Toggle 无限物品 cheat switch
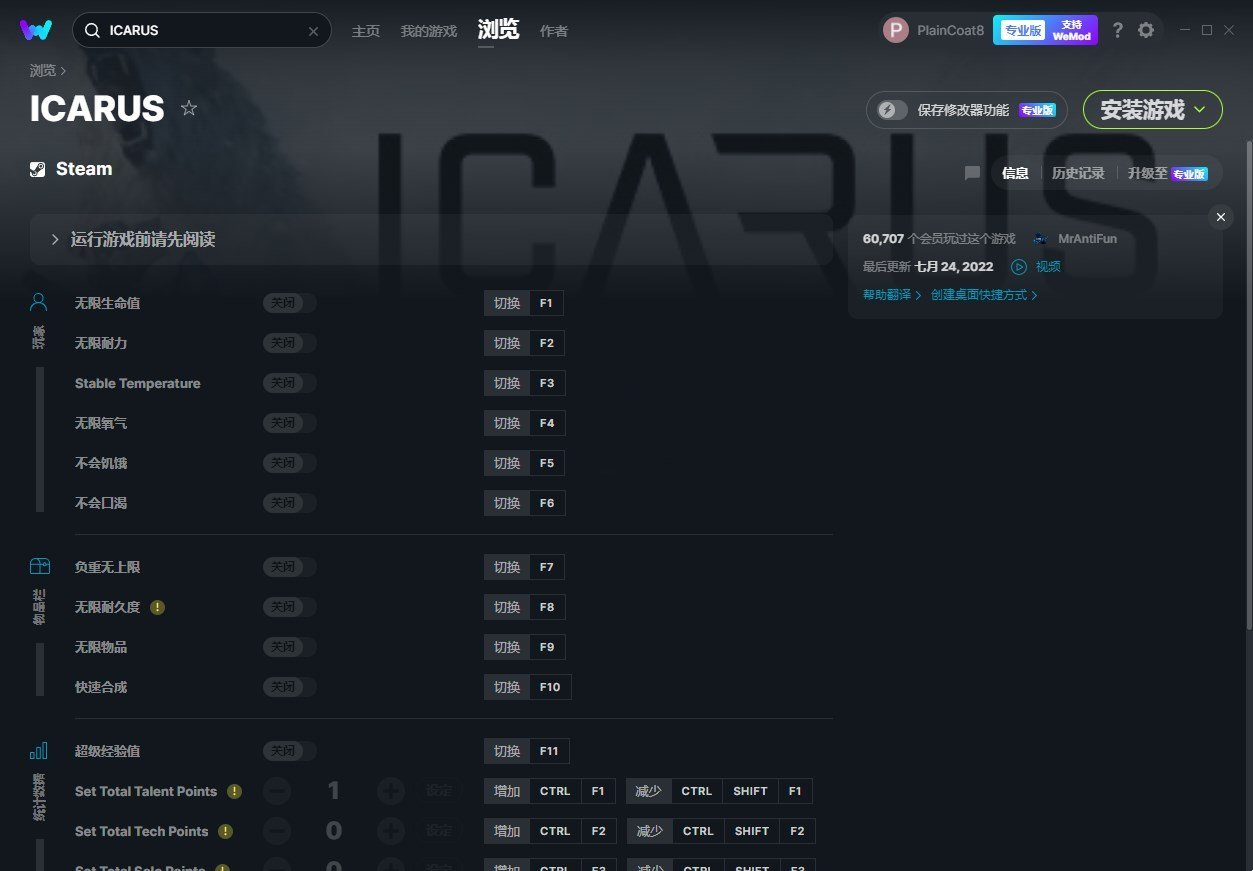Image resolution: width=1253 pixels, height=871 pixels. (x=290, y=647)
